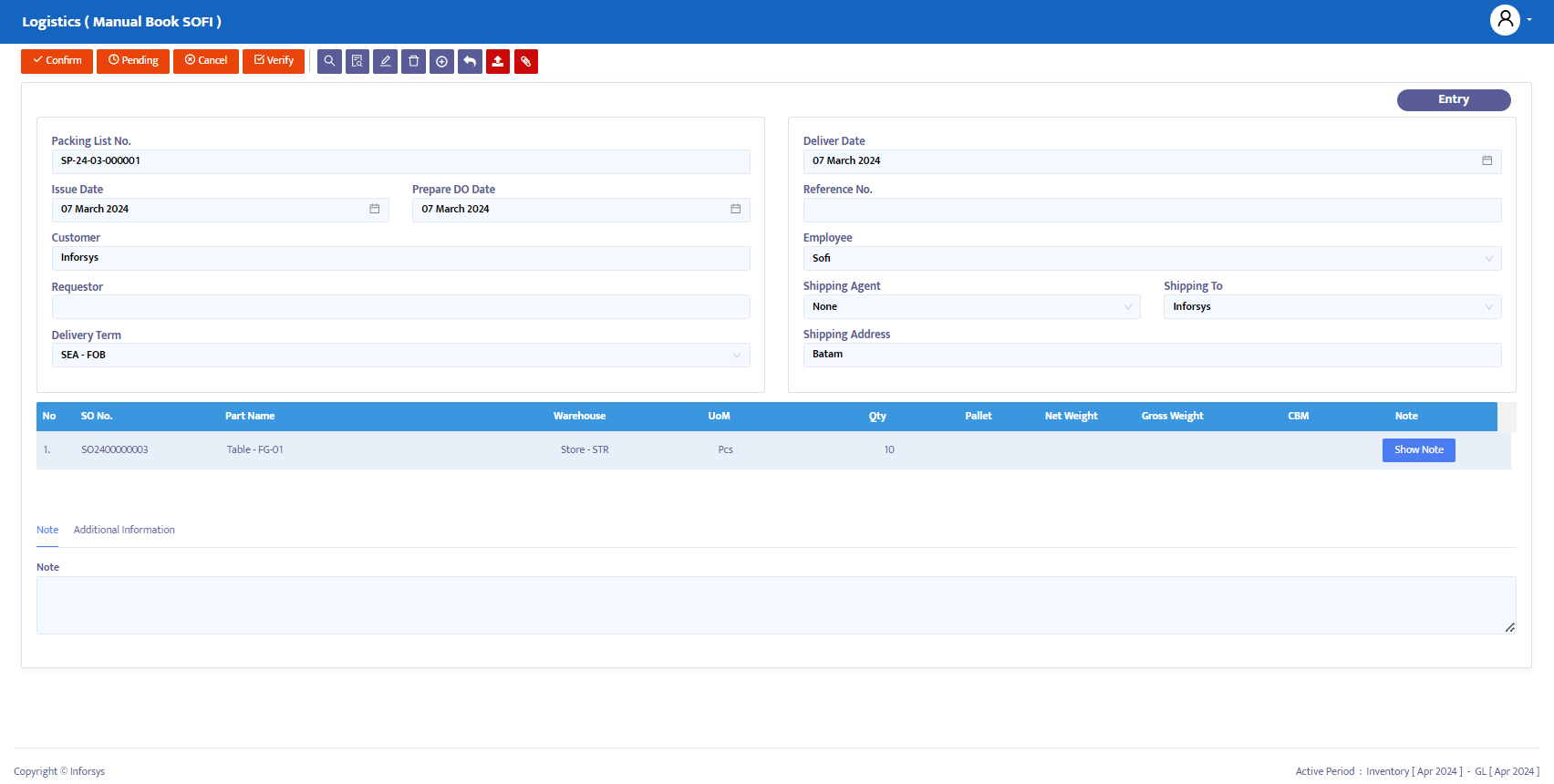Click the Pcs UoM cell

tap(725, 449)
